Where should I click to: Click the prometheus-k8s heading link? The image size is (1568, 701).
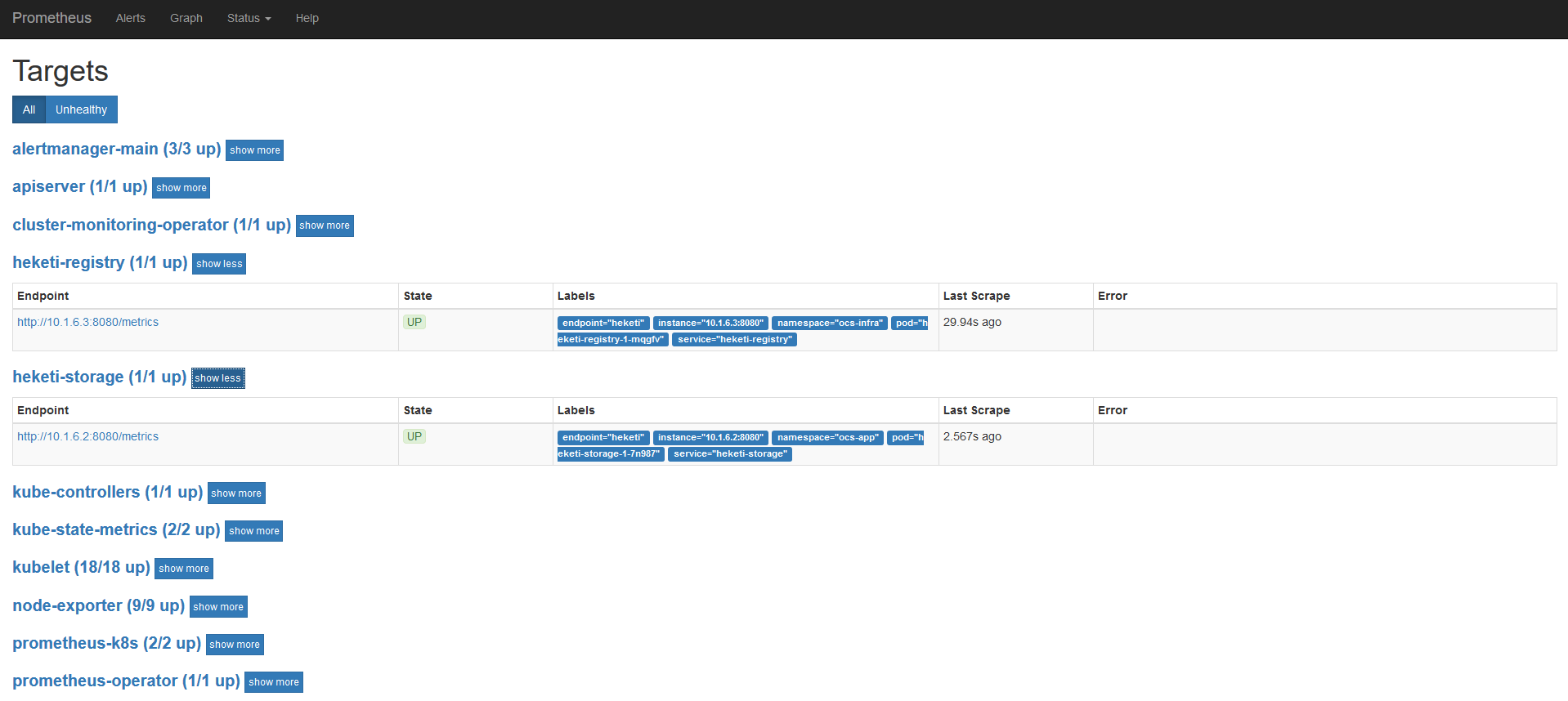pyautogui.click(x=106, y=643)
